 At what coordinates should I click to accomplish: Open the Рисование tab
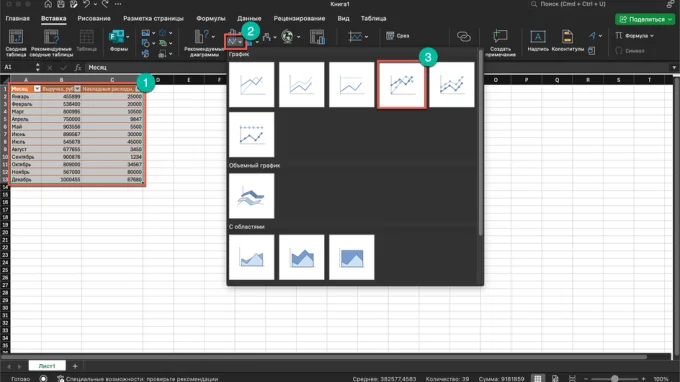(x=94, y=19)
